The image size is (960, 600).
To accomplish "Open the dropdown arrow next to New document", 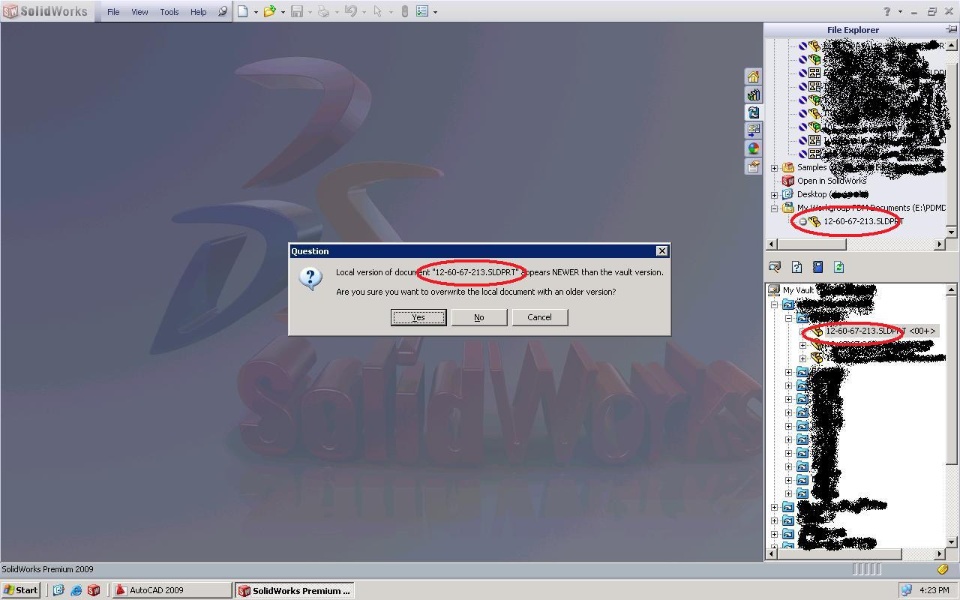I will (x=256, y=12).
